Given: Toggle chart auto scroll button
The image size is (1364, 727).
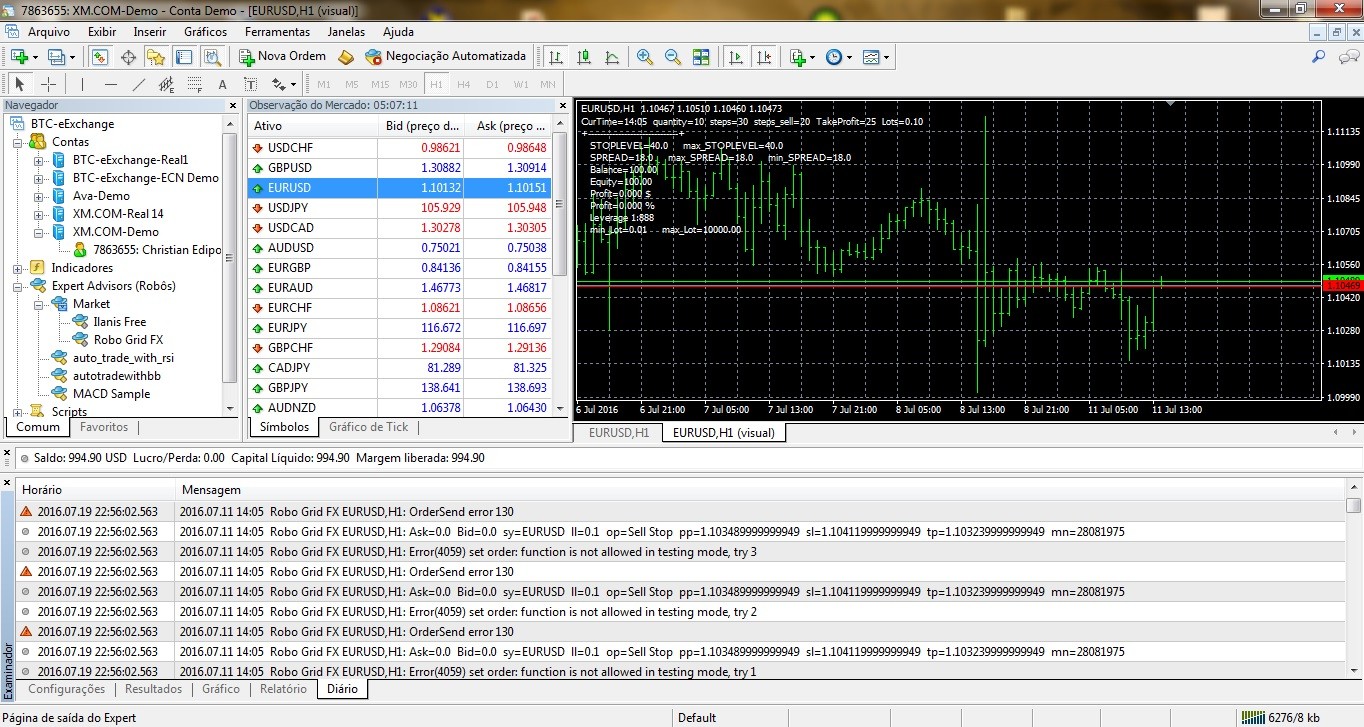Looking at the screenshot, I should point(736,57).
